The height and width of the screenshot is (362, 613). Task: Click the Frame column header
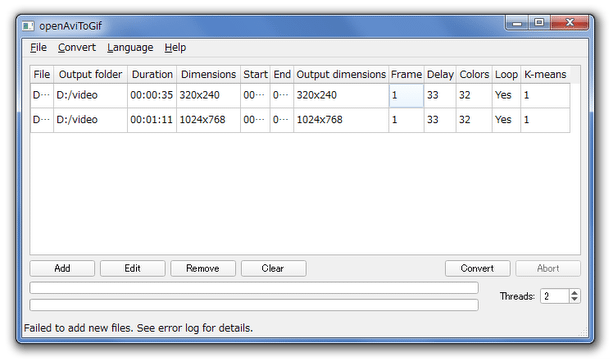pyautogui.click(x=406, y=74)
